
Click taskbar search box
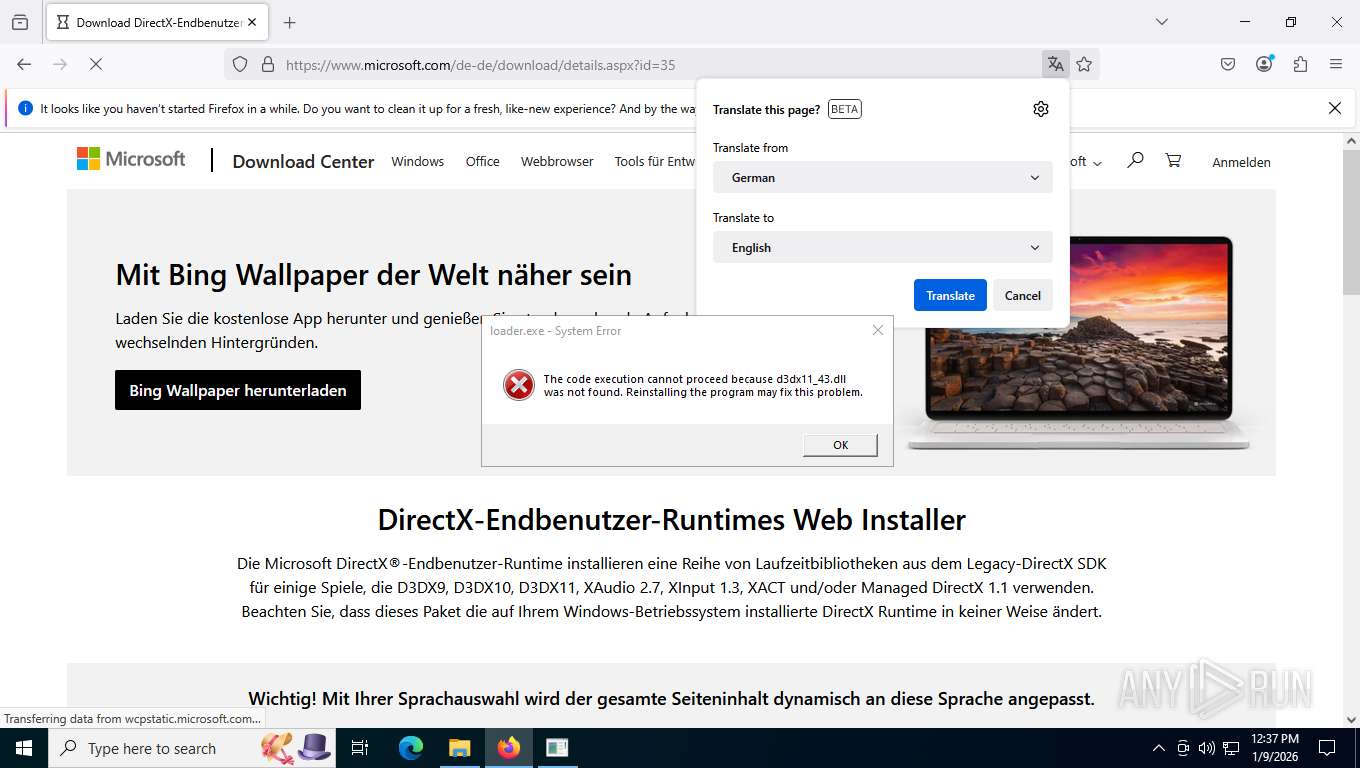[194, 748]
